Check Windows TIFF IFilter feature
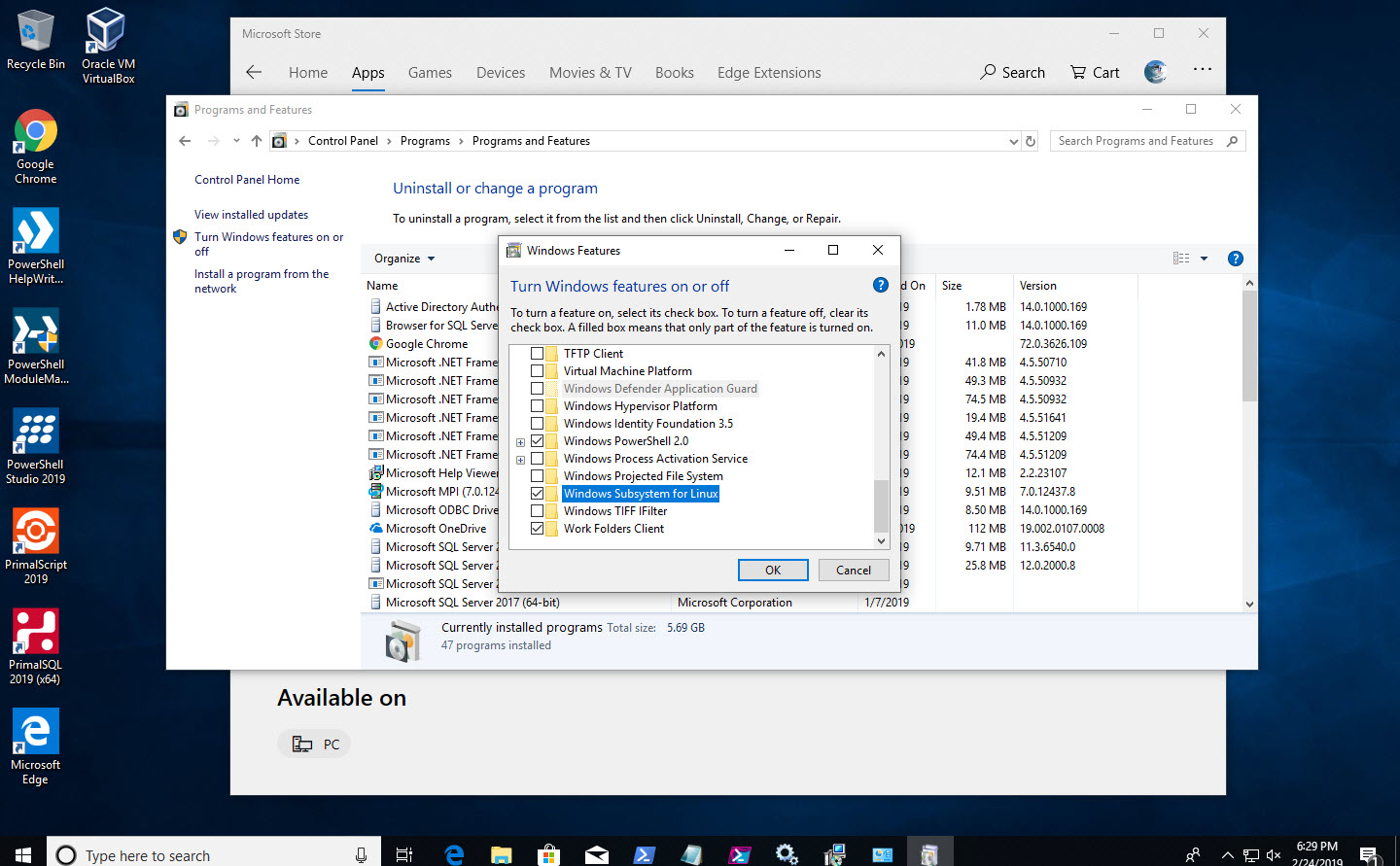Image resolution: width=1400 pixels, height=866 pixels. coord(537,511)
